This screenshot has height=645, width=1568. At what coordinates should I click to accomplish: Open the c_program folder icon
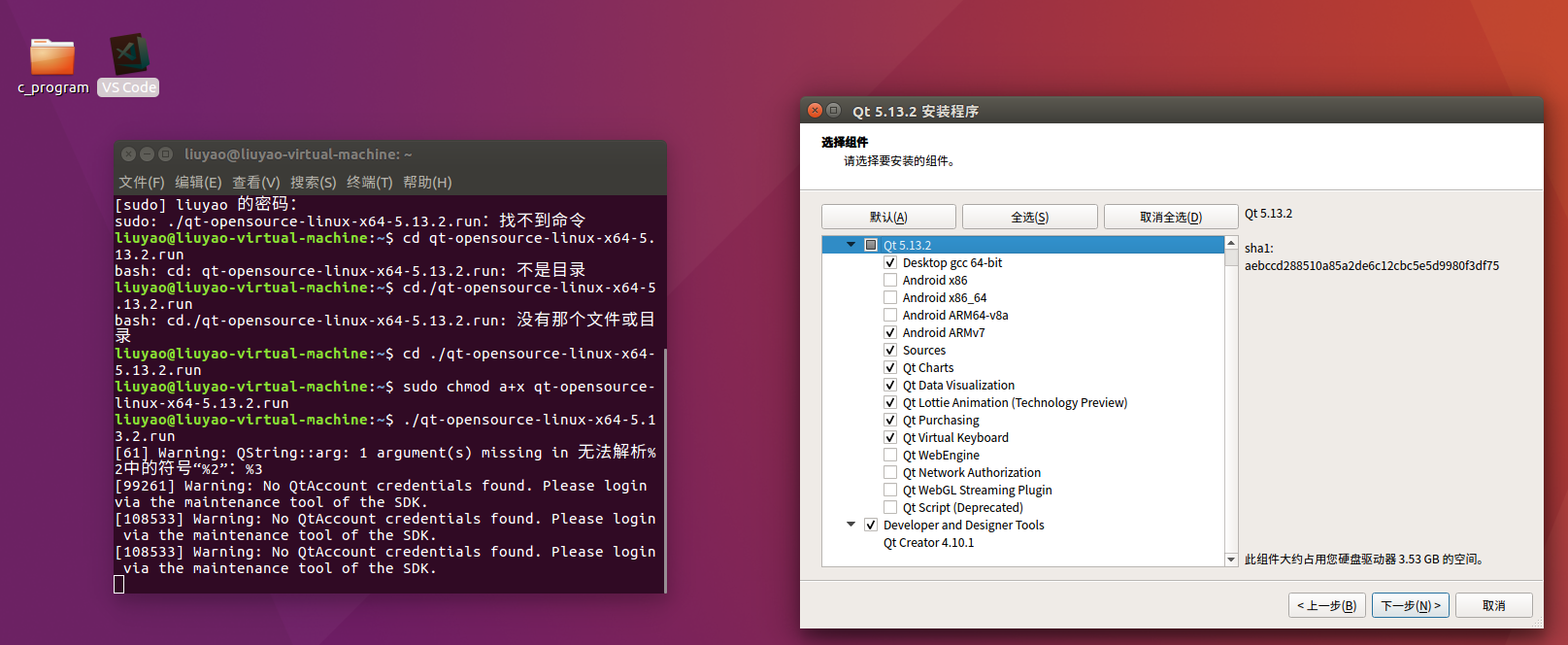coord(52,57)
